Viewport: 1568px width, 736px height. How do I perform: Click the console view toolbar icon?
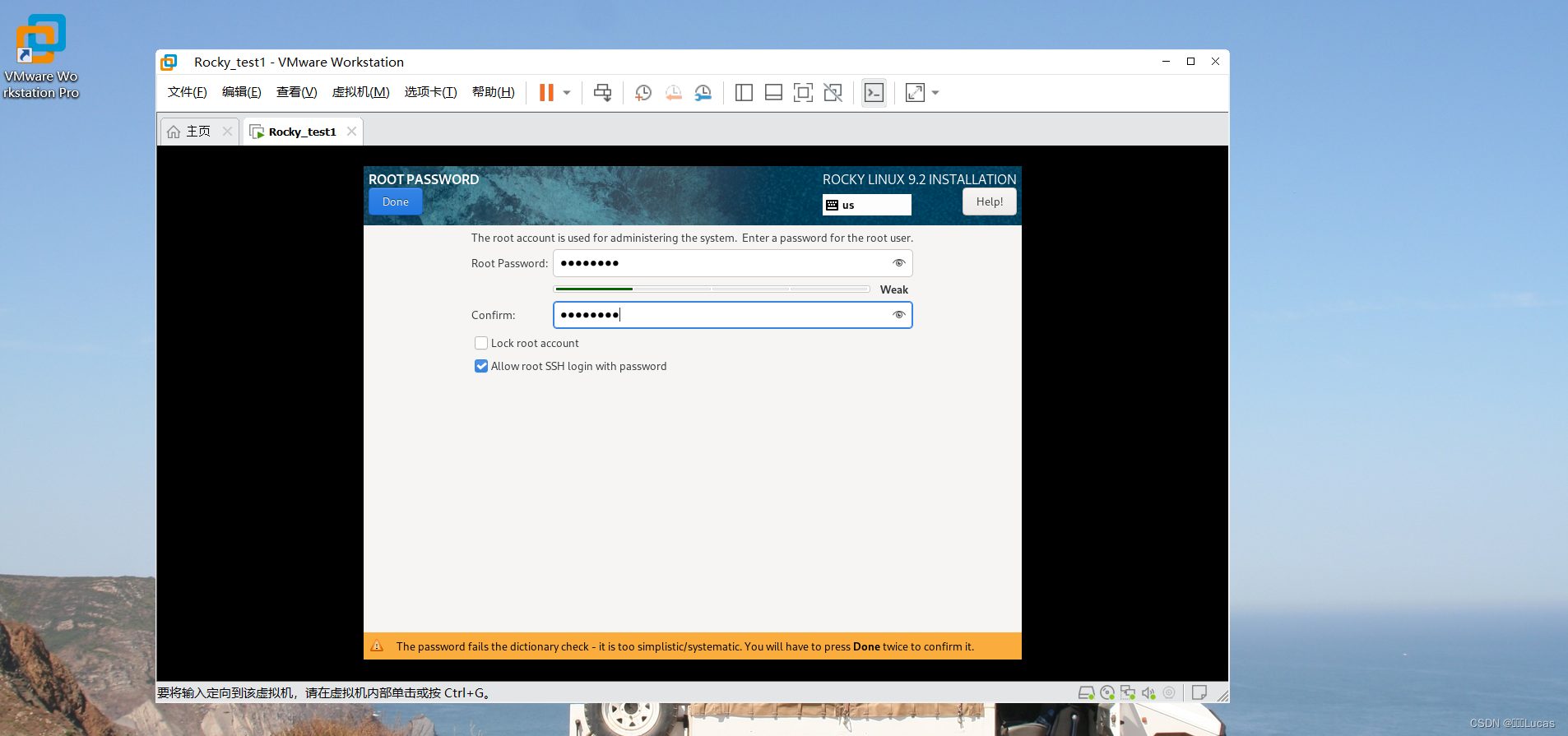pos(874,93)
